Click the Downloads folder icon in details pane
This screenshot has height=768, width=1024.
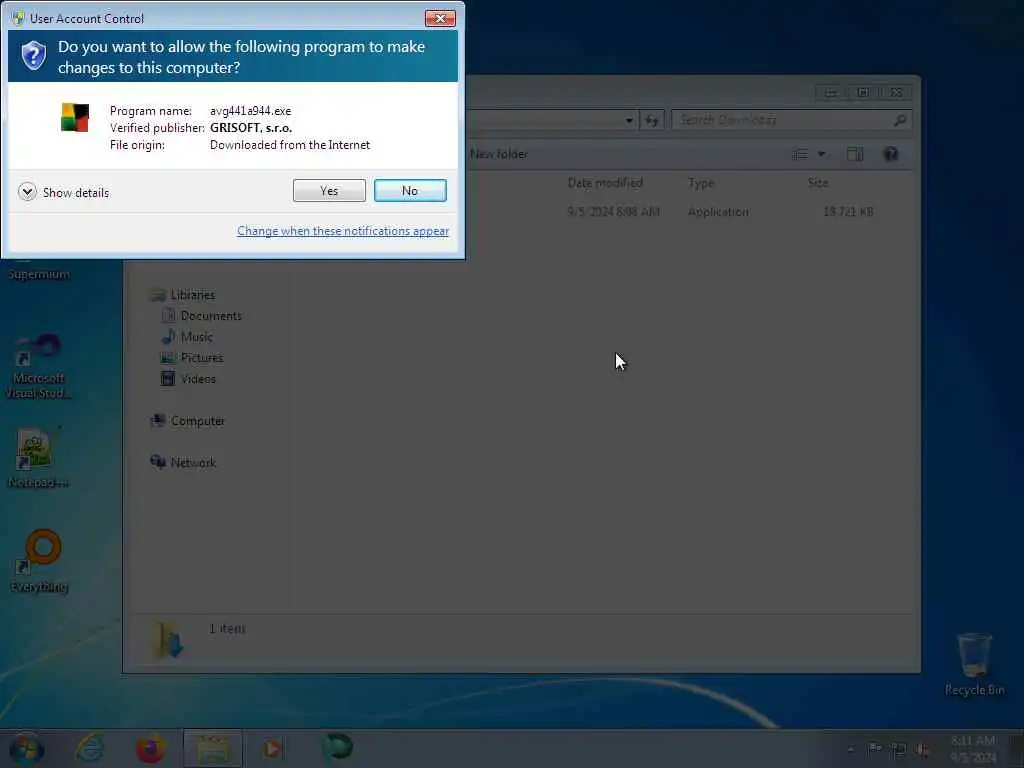(168, 639)
